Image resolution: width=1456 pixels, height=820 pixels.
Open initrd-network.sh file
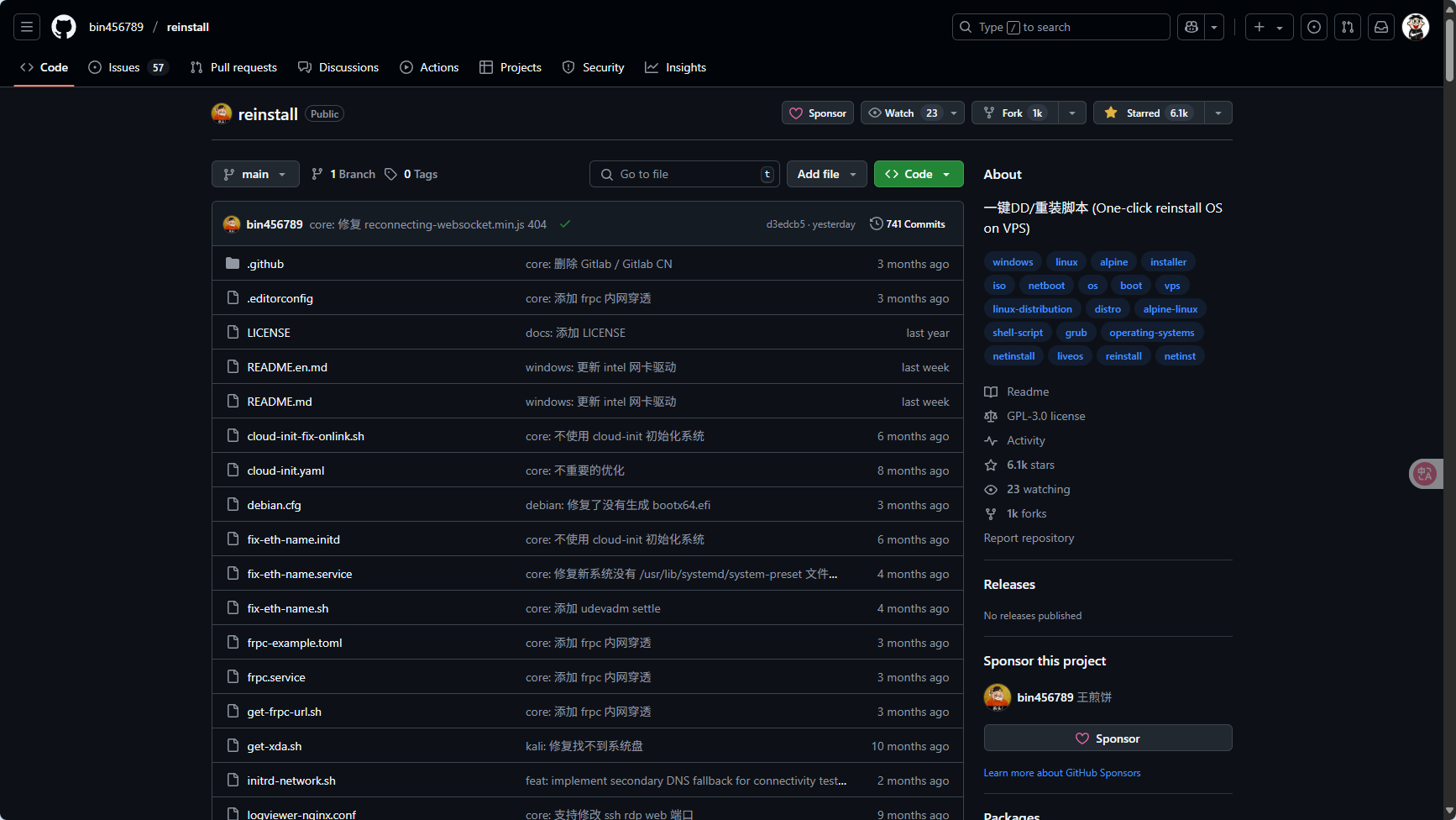(291, 781)
